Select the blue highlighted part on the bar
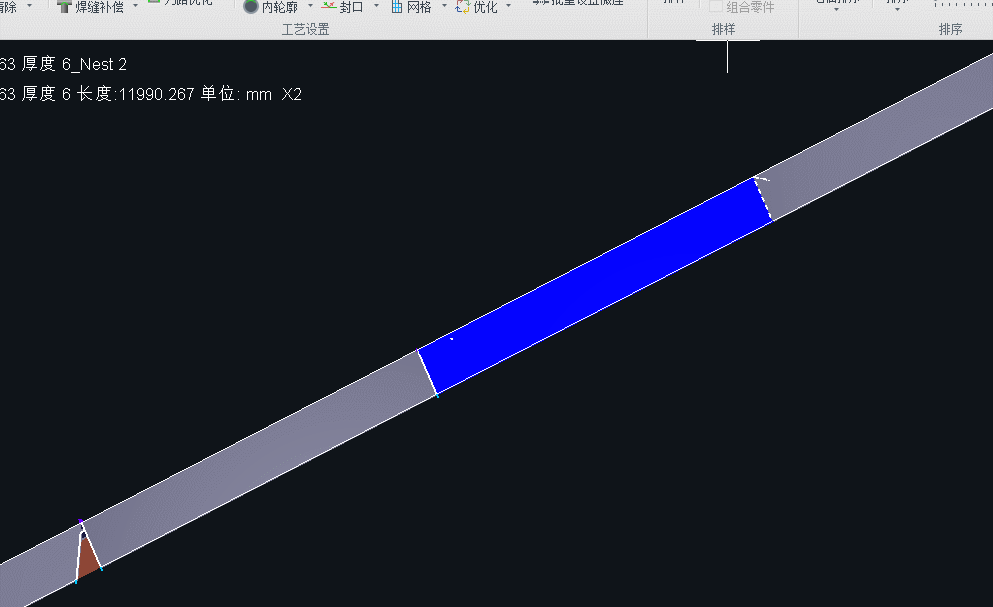Image resolution: width=993 pixels, height=607 pixels. [x=595, y=285]
